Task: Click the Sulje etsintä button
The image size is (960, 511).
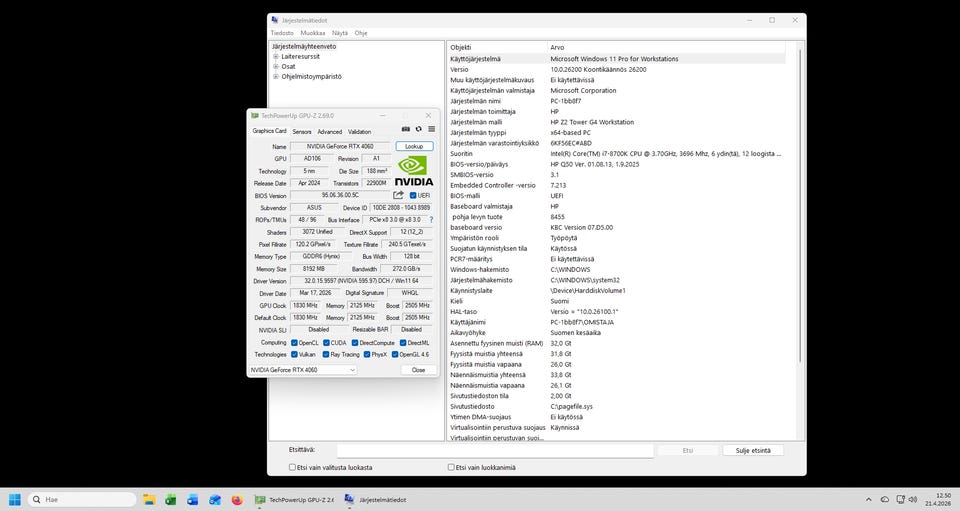Action: tap(753, 450)
